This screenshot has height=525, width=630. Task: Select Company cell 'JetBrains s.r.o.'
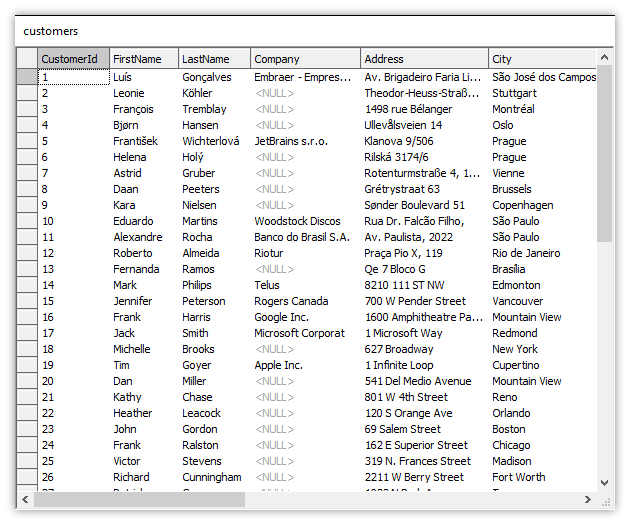[x=305, y=141]
